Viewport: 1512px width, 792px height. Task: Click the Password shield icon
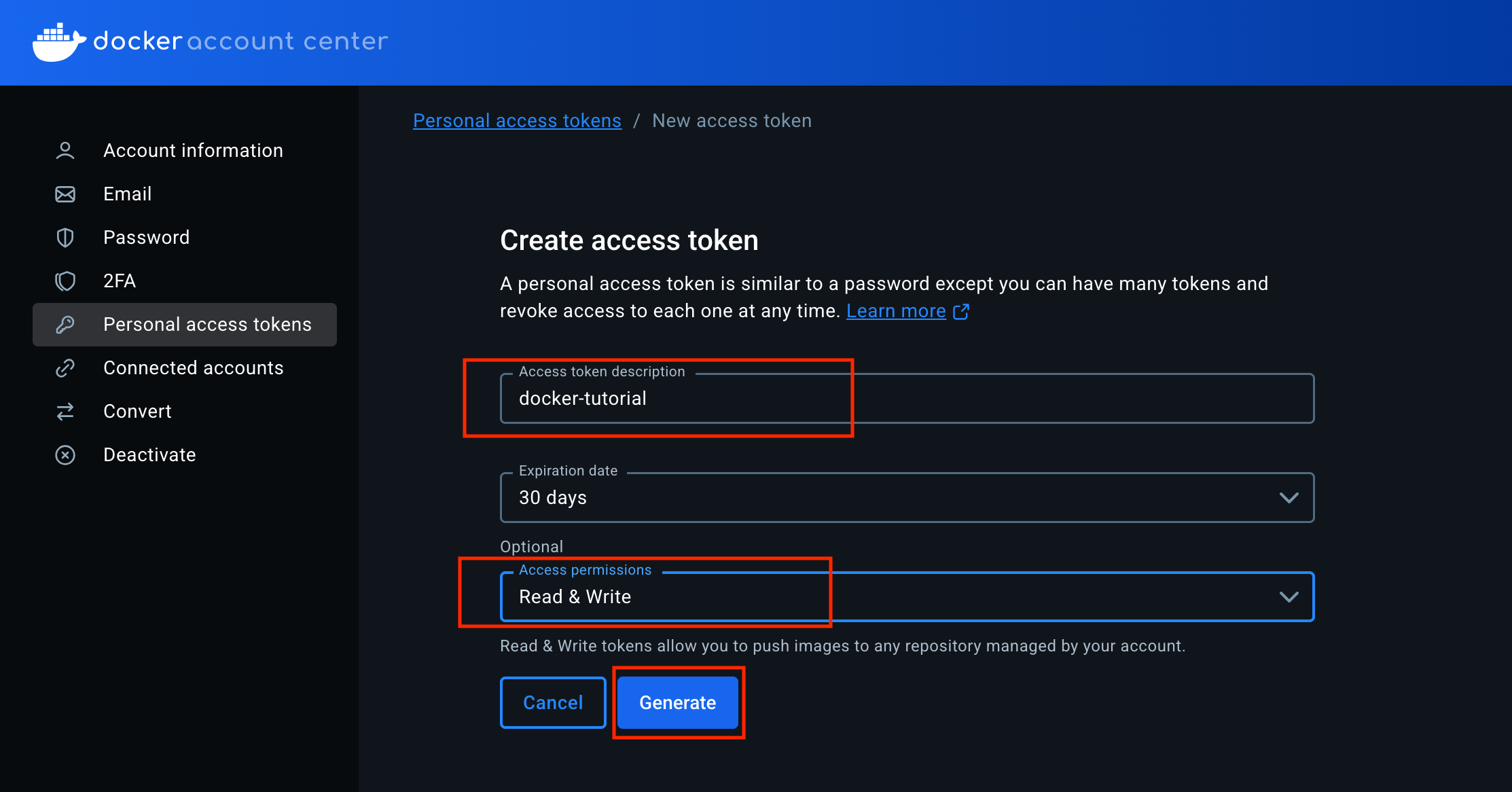pyautogui.click(x=65, y=238)
